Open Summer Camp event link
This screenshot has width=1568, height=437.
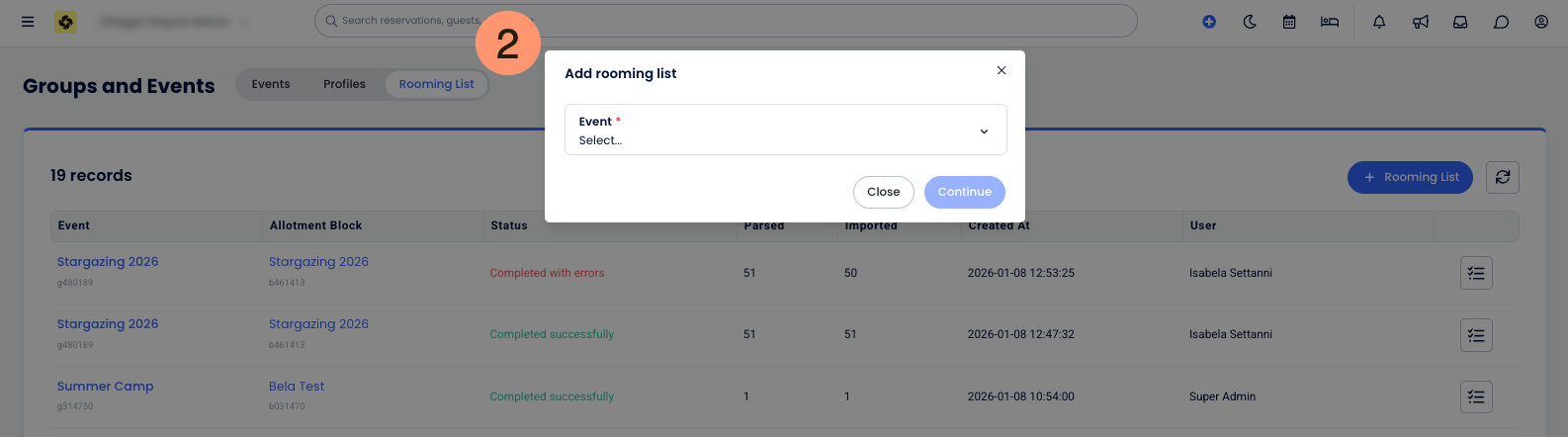105,387
